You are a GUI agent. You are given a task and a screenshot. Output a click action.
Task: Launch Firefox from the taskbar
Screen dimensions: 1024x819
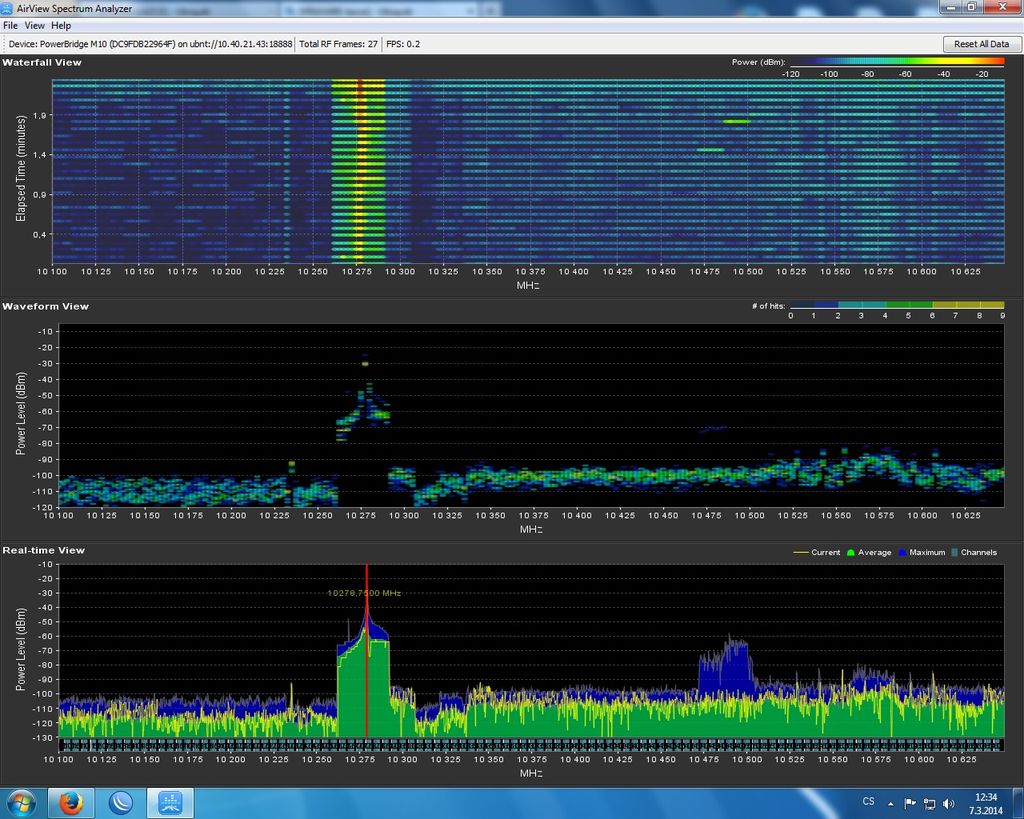(71, 803)
